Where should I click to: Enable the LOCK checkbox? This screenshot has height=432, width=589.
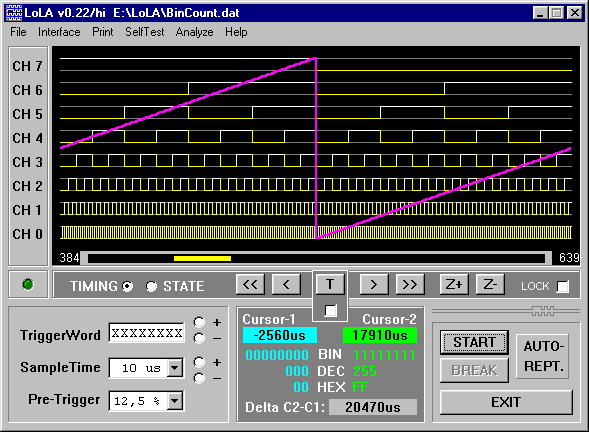(x=562, y=286)
